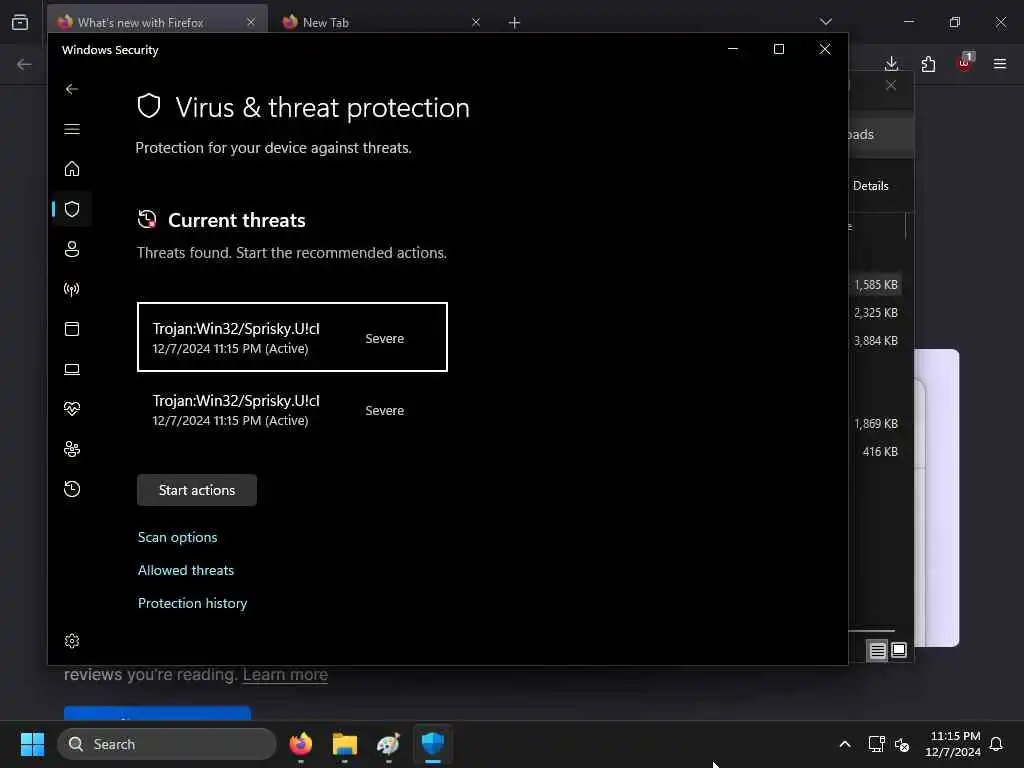
Task: Switch to large thumbnails view icon
Action: (899, 650)
